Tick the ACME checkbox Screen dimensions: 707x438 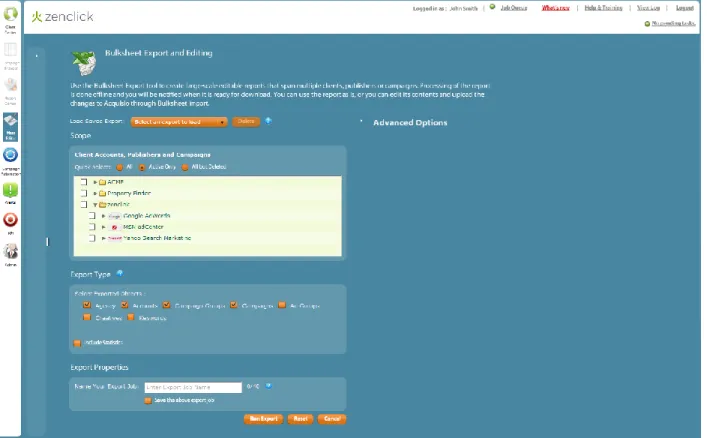84,182
